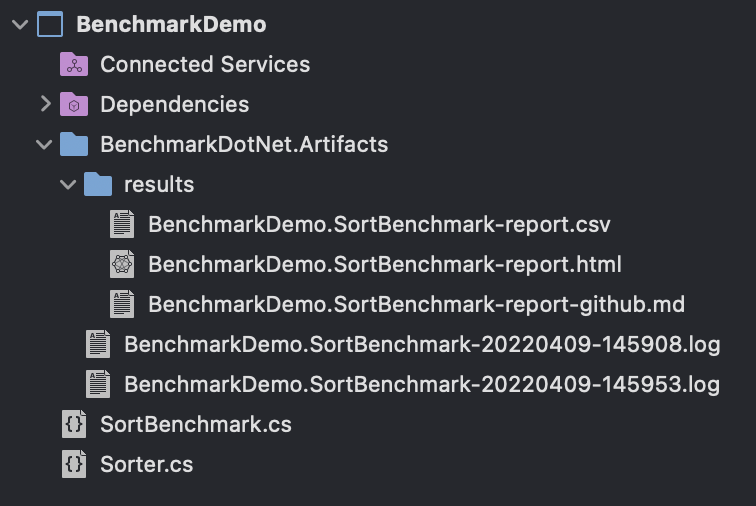Click the BenchmarkDotNet.Artifacts folder icon
The height and width of the screenshot is (506, 756).
point(74,144)
